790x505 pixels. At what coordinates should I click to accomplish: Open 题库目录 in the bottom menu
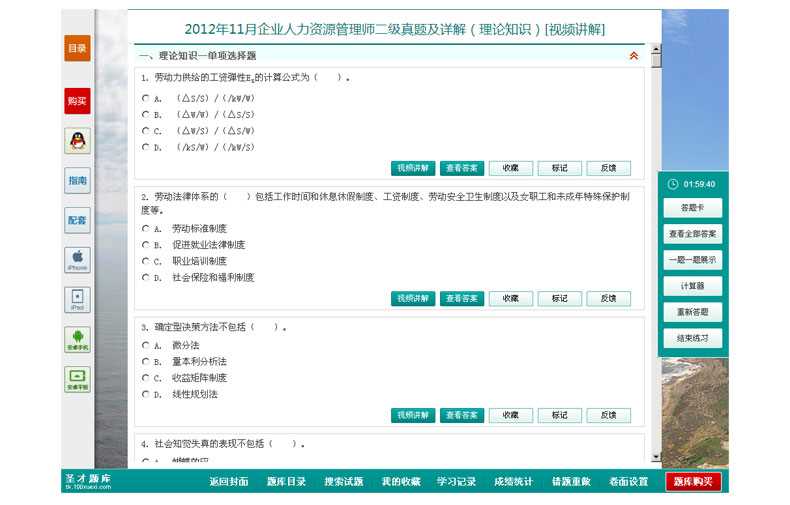tap(286, 482)
